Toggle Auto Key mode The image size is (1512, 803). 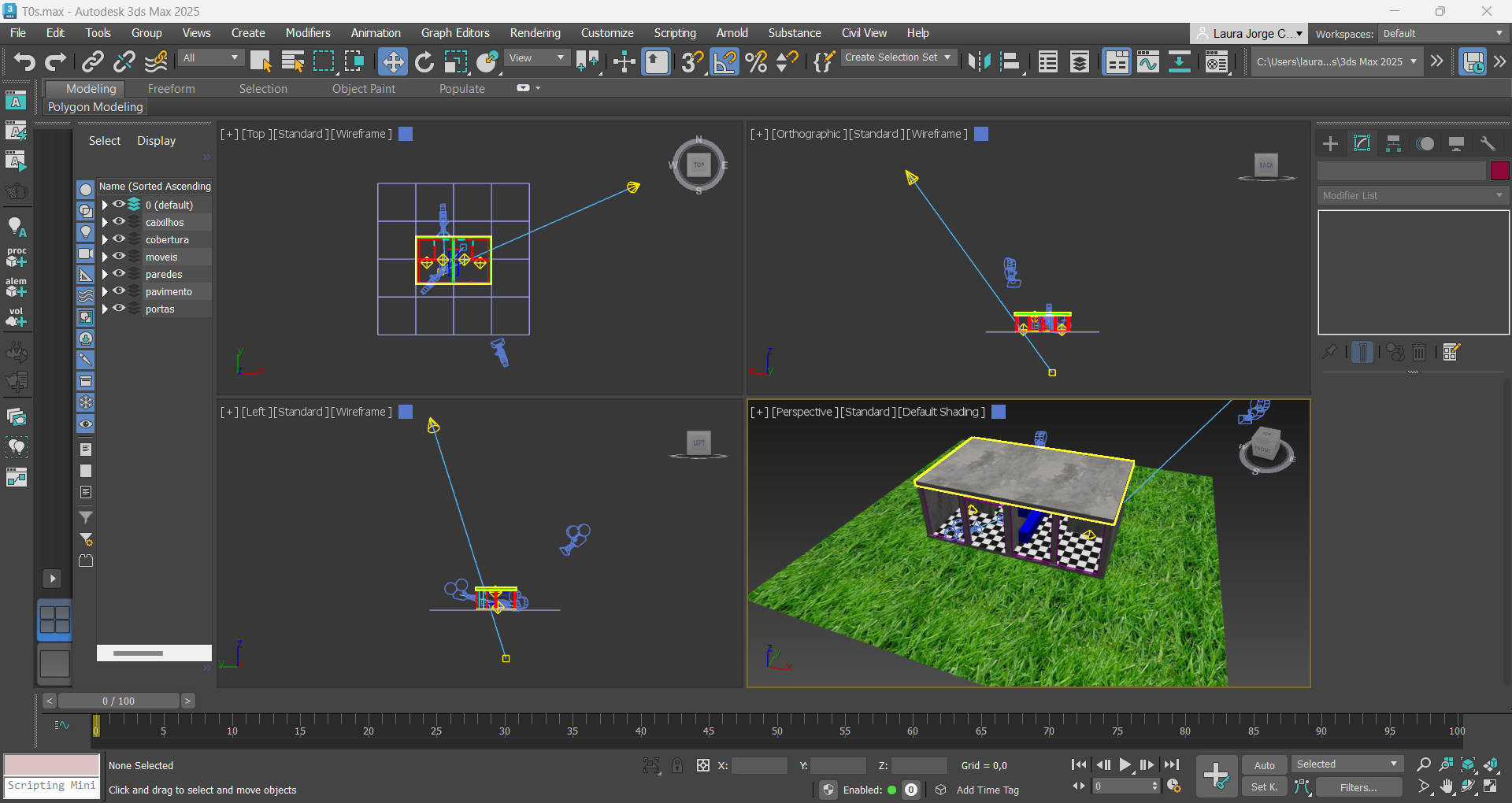click(x=1264, y=765)
